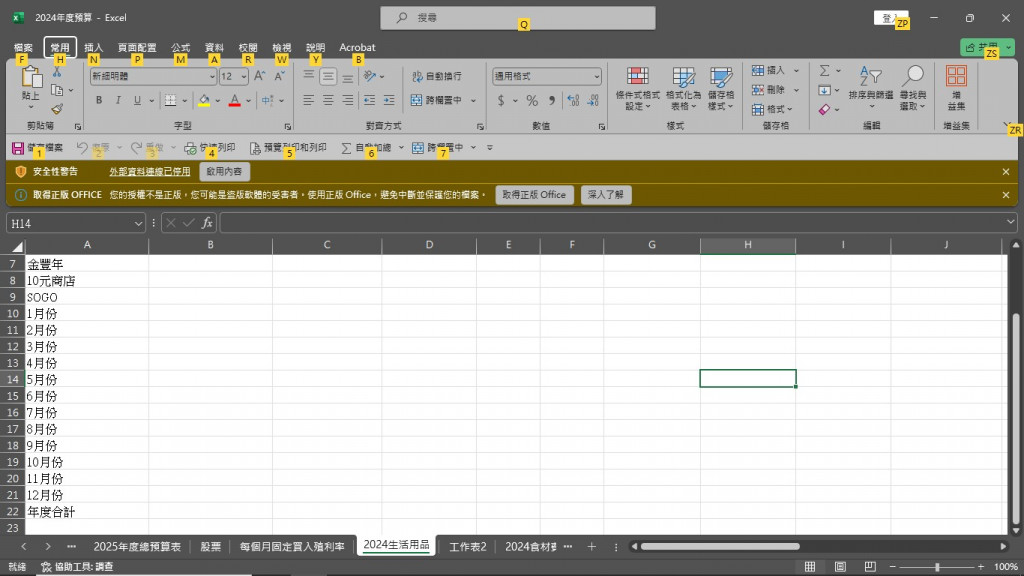Open the Acrobat ribbon tab
The image size is (1024, 576).
(x=357, y=48)
